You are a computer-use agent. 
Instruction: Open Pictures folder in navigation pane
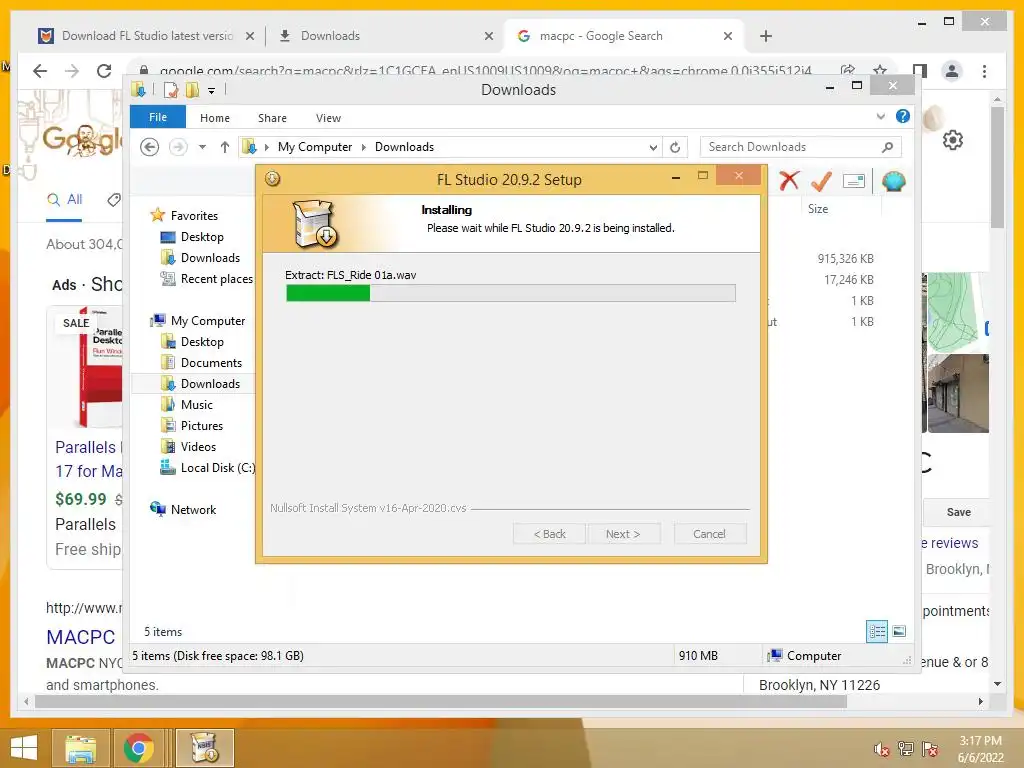pyautogui.click(x=202, y=426)
